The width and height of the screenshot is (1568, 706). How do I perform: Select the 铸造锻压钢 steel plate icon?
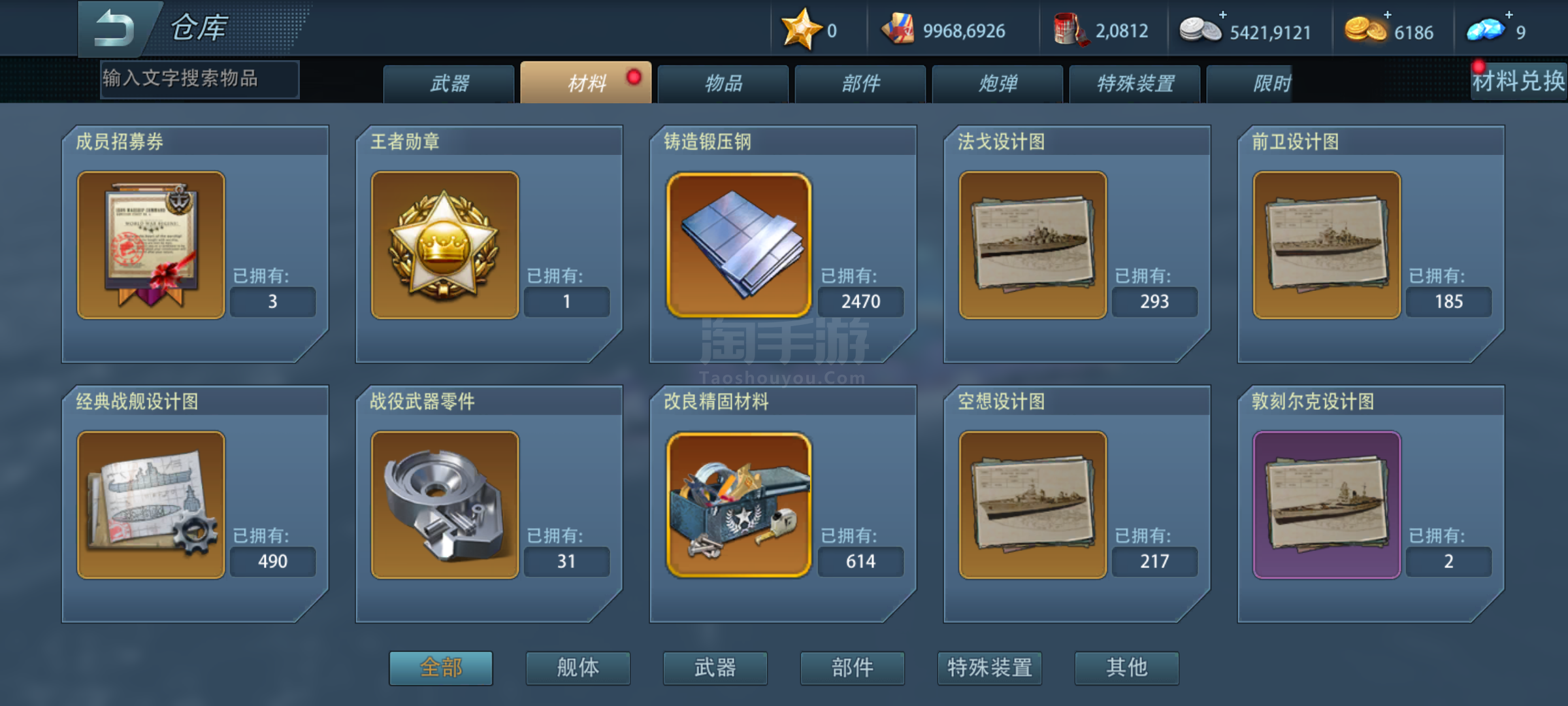(739, 245)
